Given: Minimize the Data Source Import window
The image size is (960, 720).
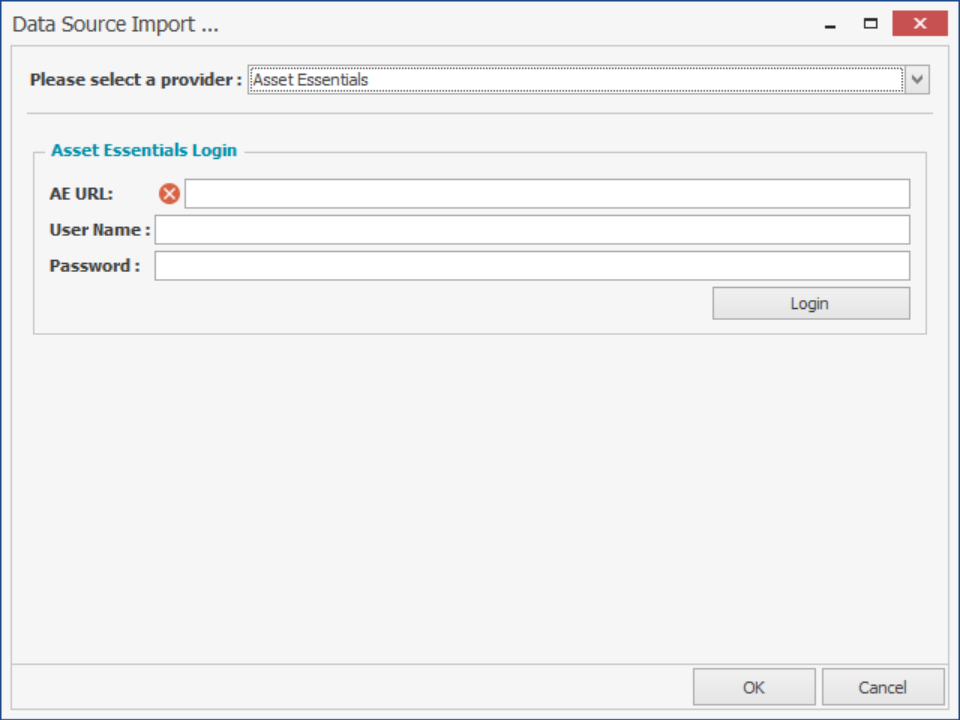Looking at the screenshot, I should pos(830,24).
